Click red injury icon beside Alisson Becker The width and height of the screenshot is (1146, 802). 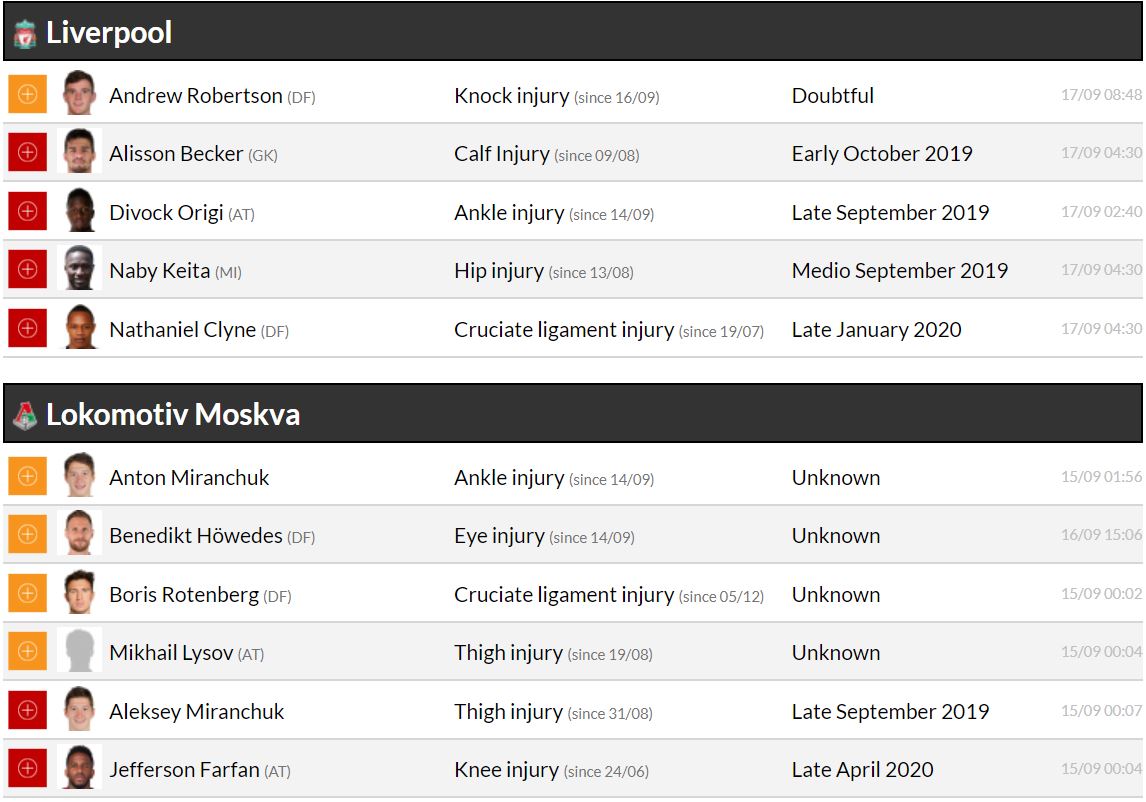pyautogui.click(x=27, y=153)
